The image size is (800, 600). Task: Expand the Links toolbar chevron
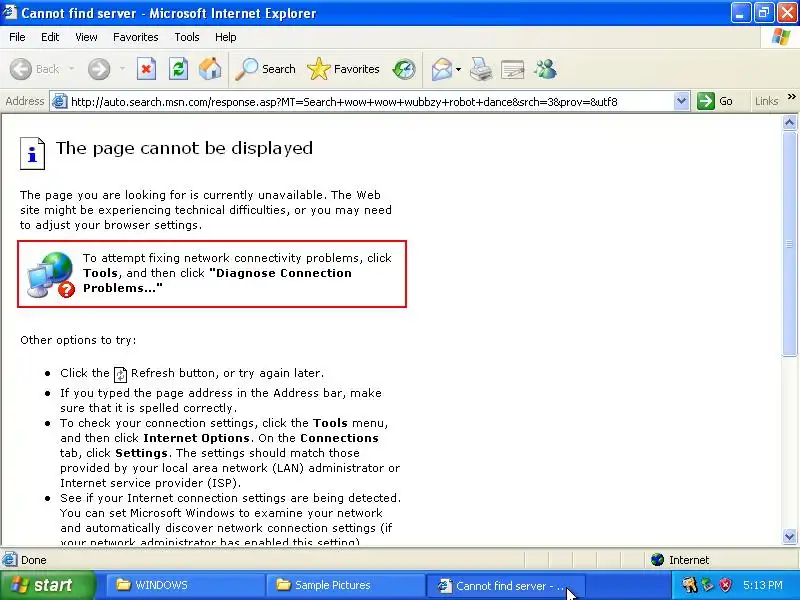pos(791,97)
